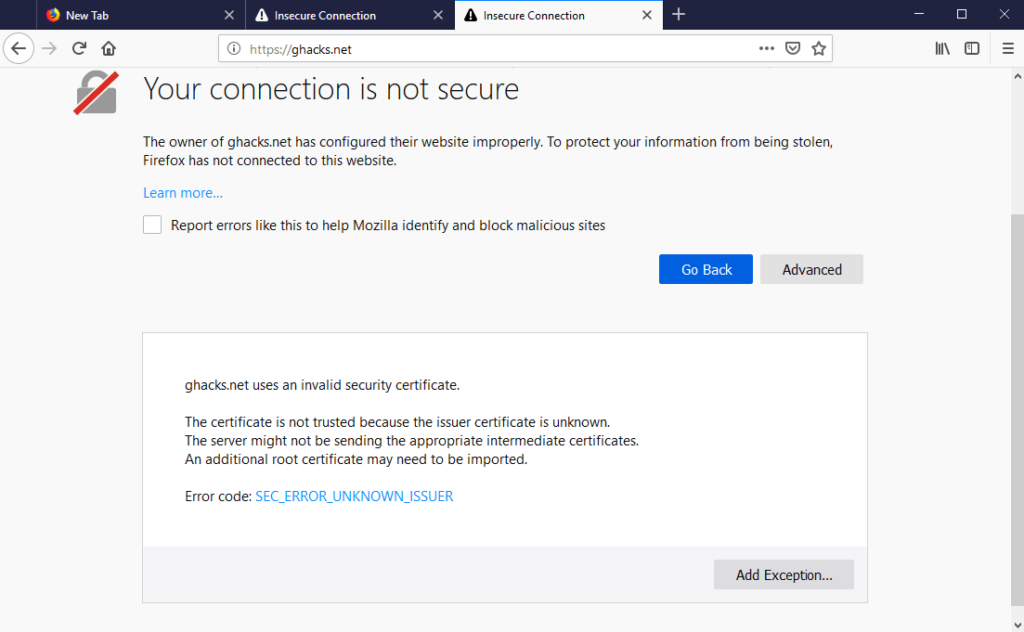Viewport: 1024px width, 632px height.
Task: Collapse the Advanced details section
Action: pyautogui.click(x=811, y=269)
